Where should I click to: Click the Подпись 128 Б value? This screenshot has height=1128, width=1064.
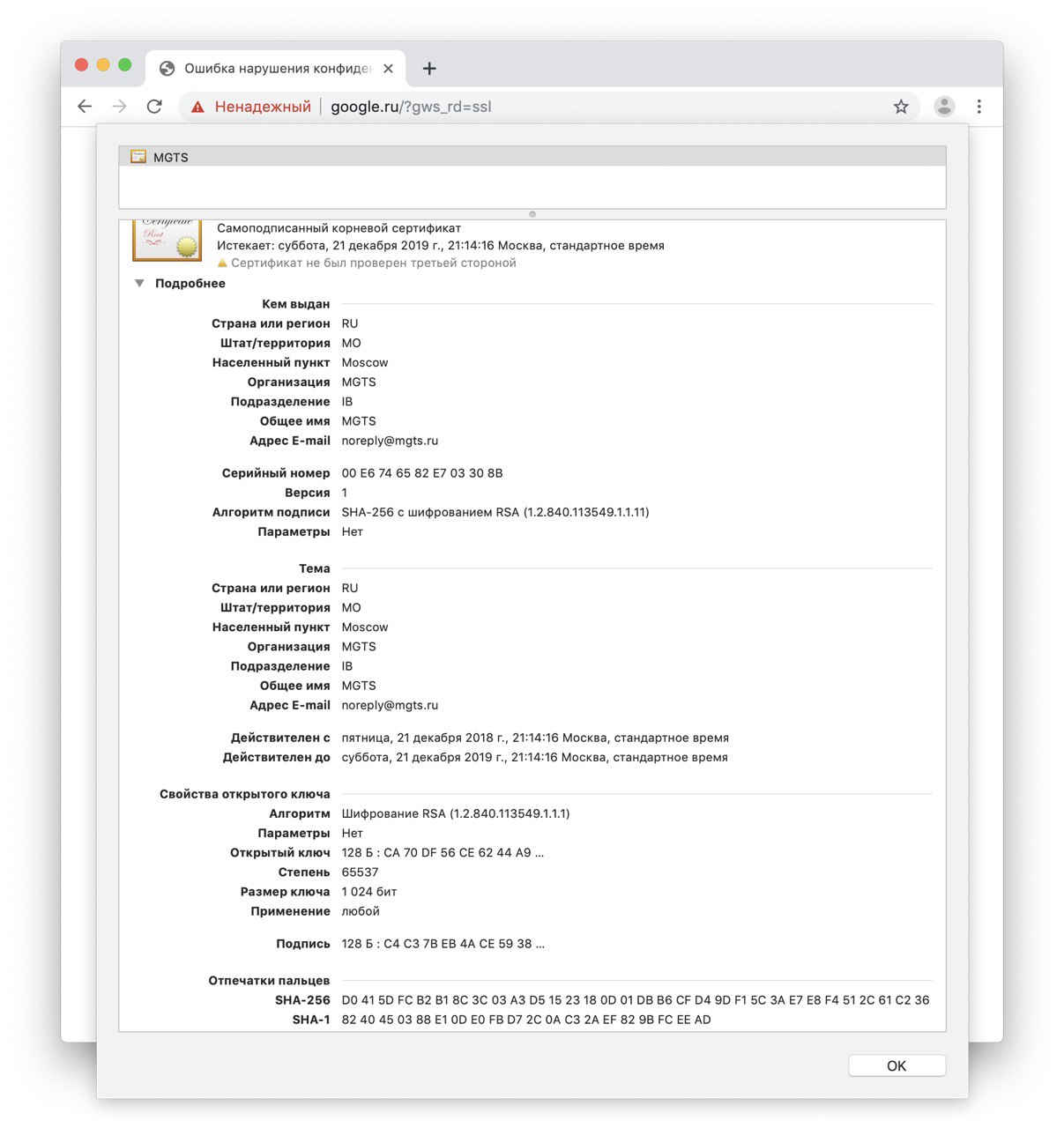(443, 944)
